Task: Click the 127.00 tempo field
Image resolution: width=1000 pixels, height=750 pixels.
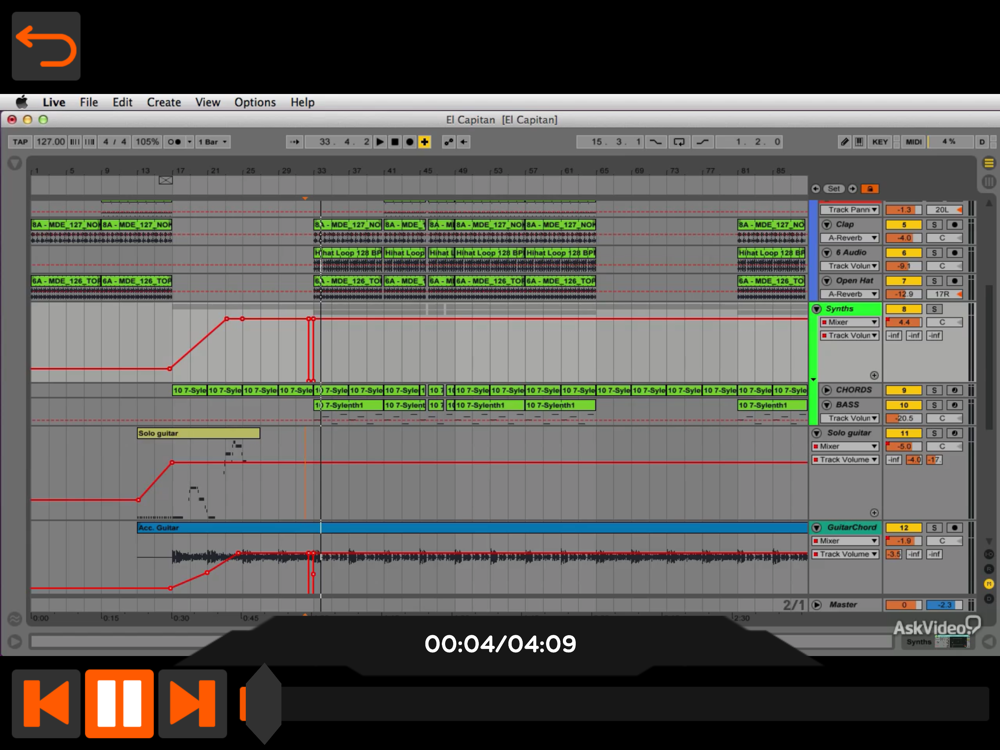Action: 50,142
